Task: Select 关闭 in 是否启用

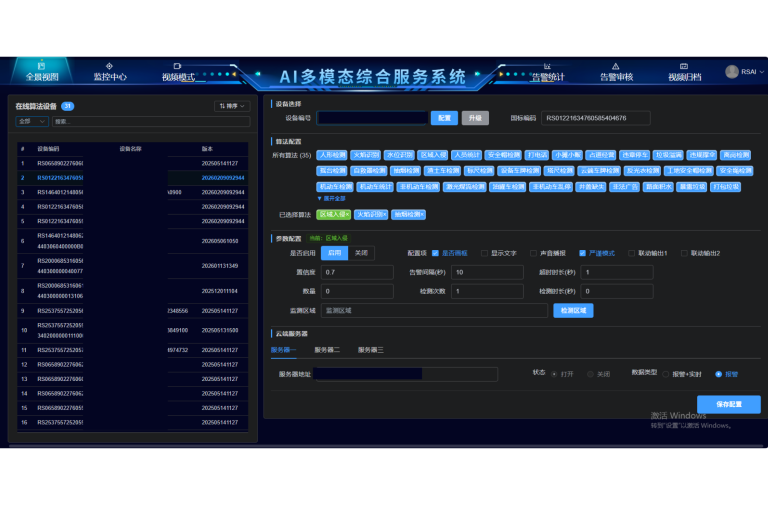Action: (361, 253)
